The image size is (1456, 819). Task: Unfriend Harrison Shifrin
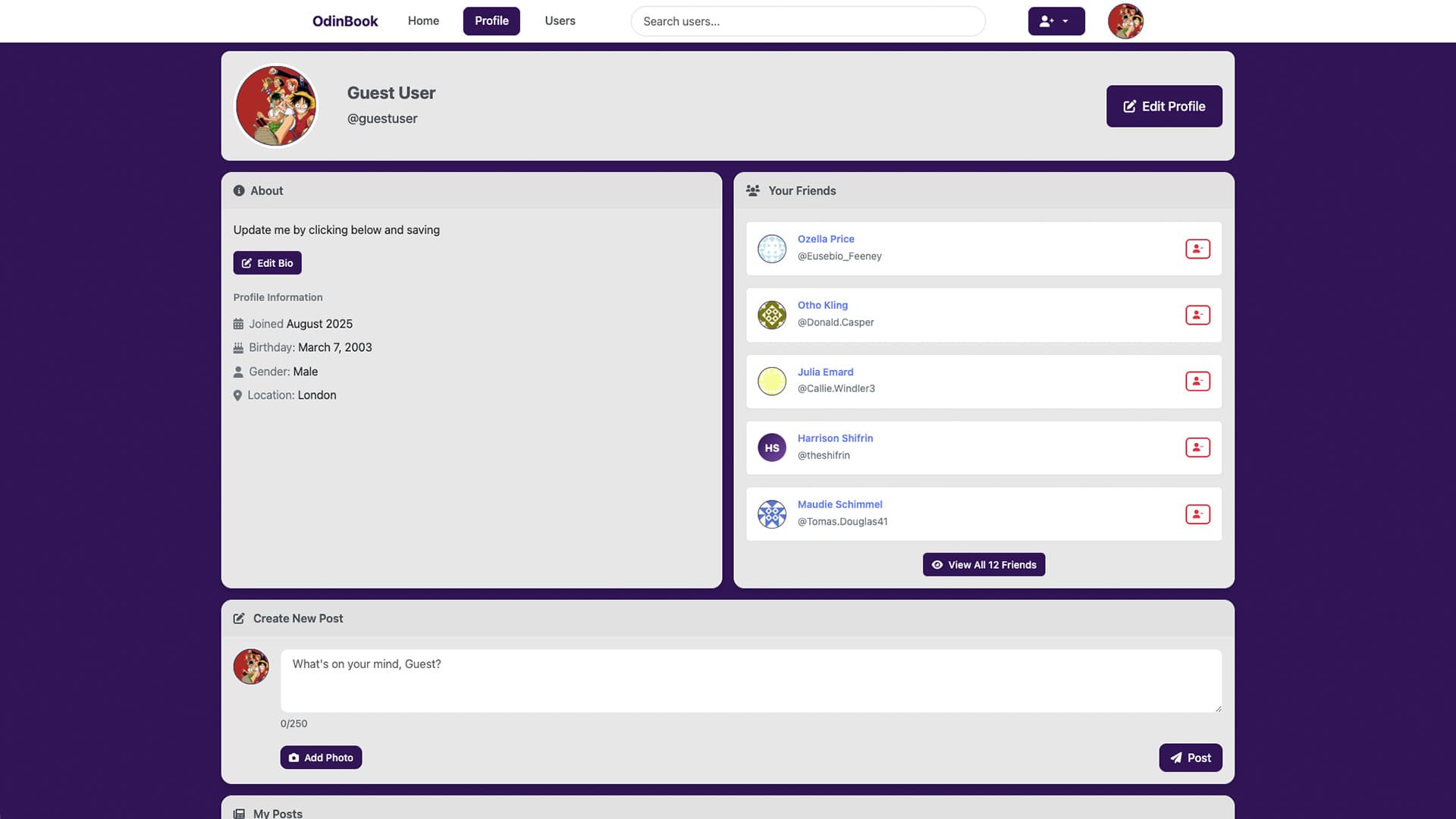pos(1197,447)
